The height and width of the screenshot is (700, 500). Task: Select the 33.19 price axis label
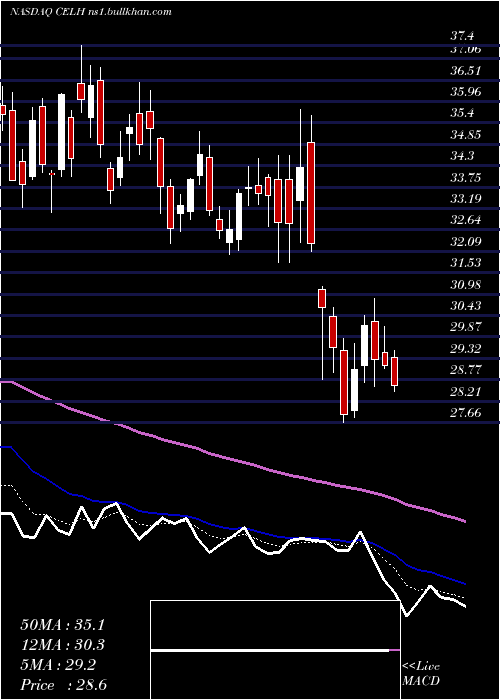pyautogui.click(x=466, y=198)
